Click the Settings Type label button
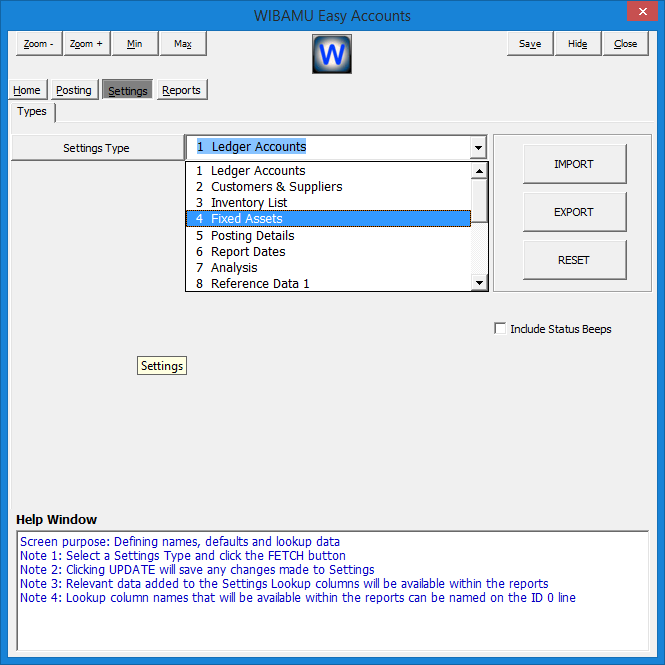Viewport: 665px width, 665px height. pyautogui.click(x=97, y=148)
